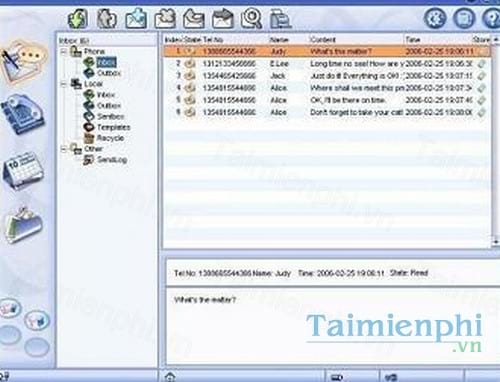Select message "OK, I'll be there on time"
Viewport: 500px width, 382px height.
[x=327, y=100]
